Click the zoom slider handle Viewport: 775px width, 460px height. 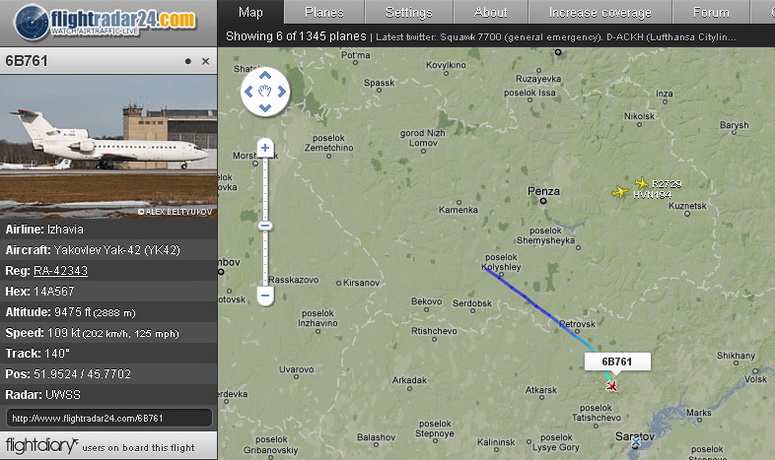point(265,226)
